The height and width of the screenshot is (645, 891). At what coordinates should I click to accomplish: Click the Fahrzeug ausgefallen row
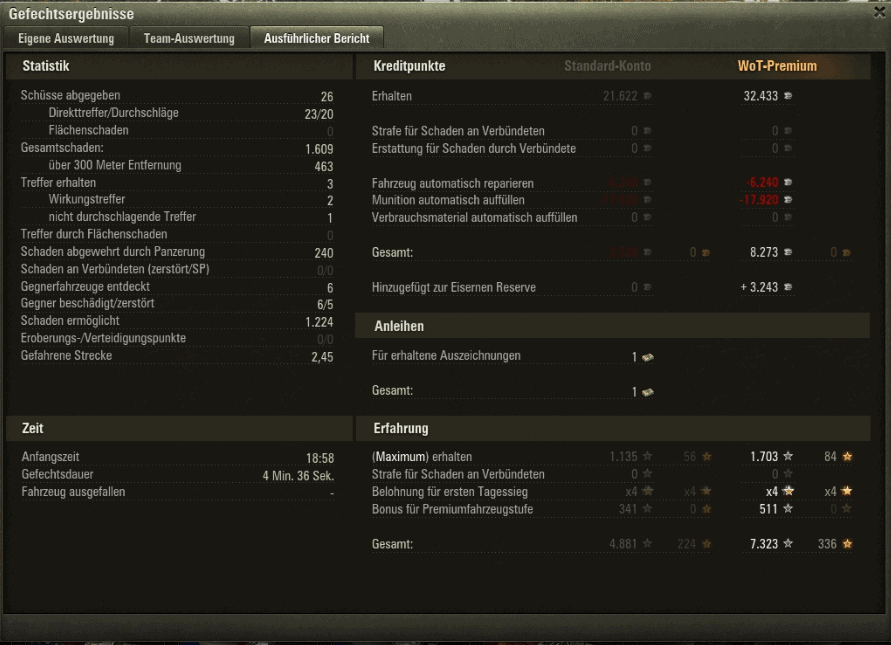[x=178, y=492]
